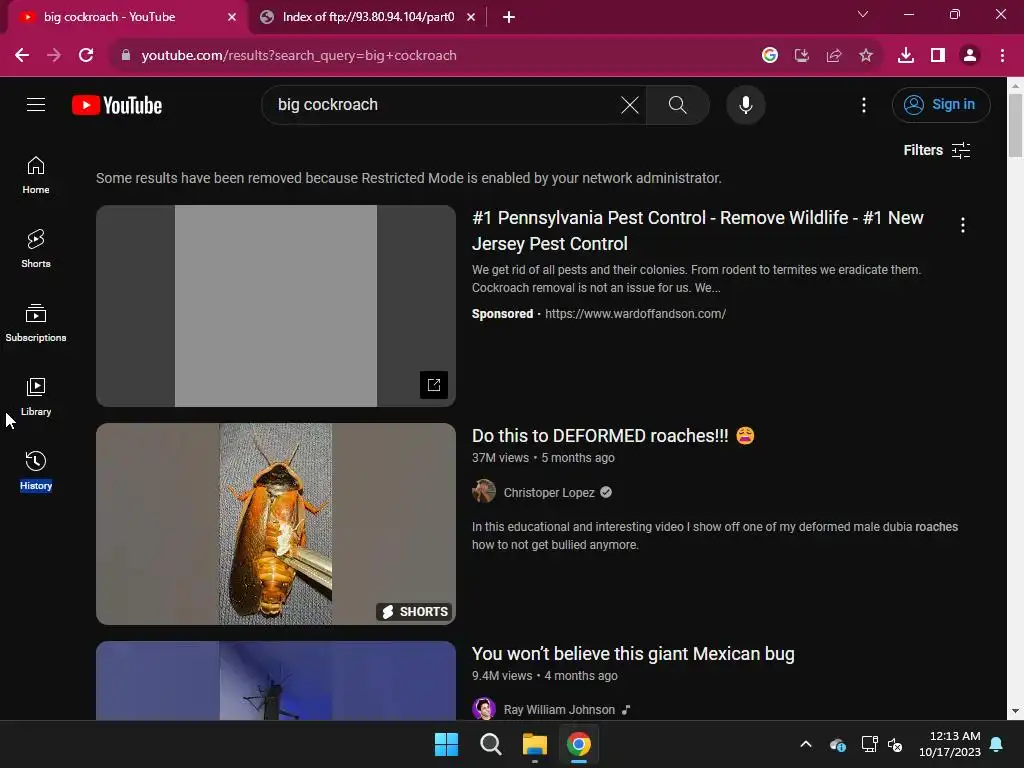Click the sponsored ad thumbnail
This screenshot has width=1024, height=768.
[276, 306]
